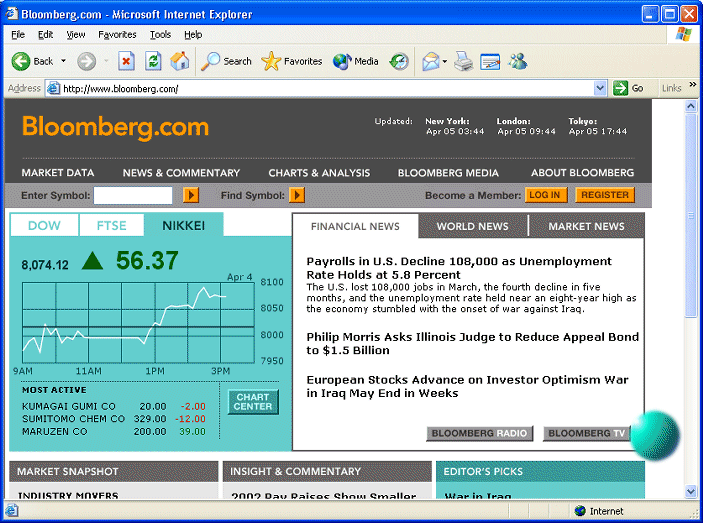703x523 pixels.
Task: Go to the Home page
Action: click(x=179, y=61)
